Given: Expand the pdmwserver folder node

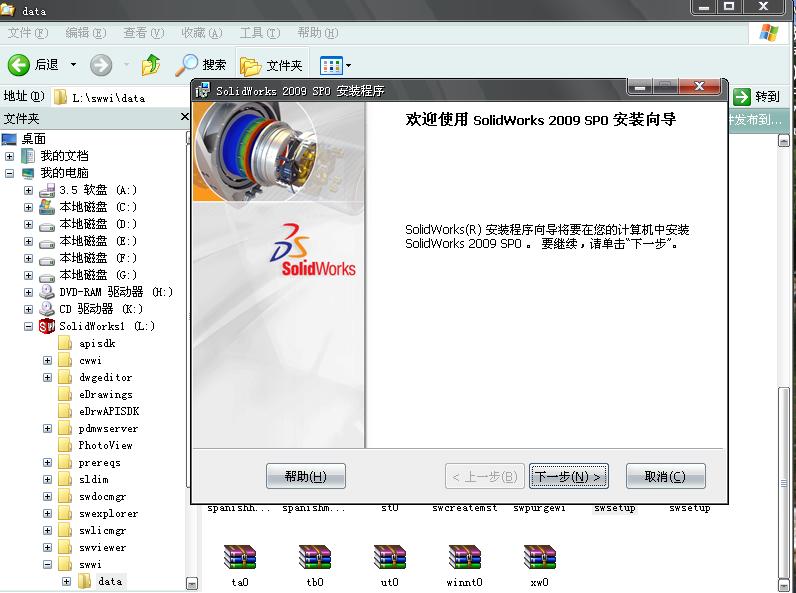Looking at the screenshot, I should coord(47,429).
